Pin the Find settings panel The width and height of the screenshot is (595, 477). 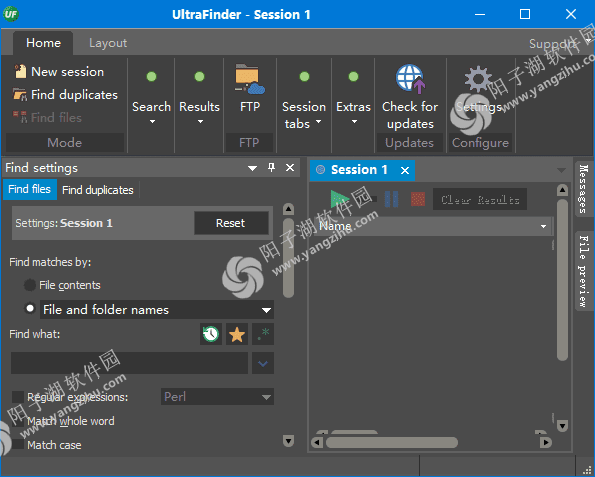click(x=271, y=167)
